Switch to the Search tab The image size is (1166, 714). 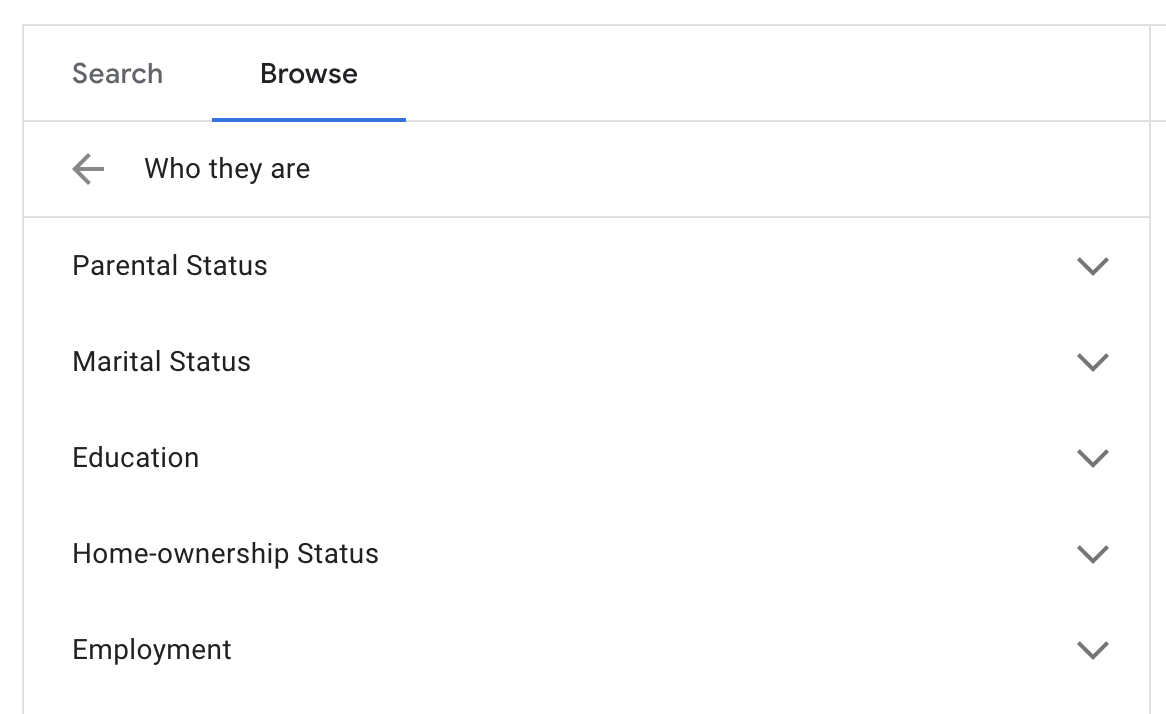[117, 74]
